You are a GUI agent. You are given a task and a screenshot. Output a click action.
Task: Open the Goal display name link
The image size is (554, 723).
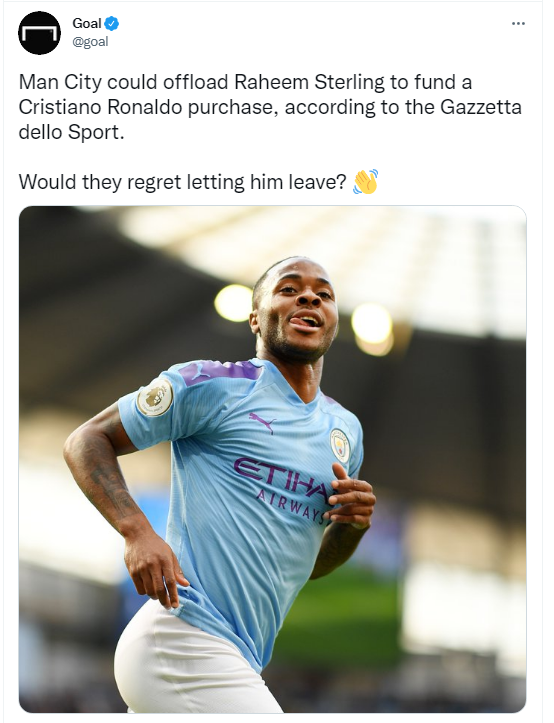click(87, 23)
